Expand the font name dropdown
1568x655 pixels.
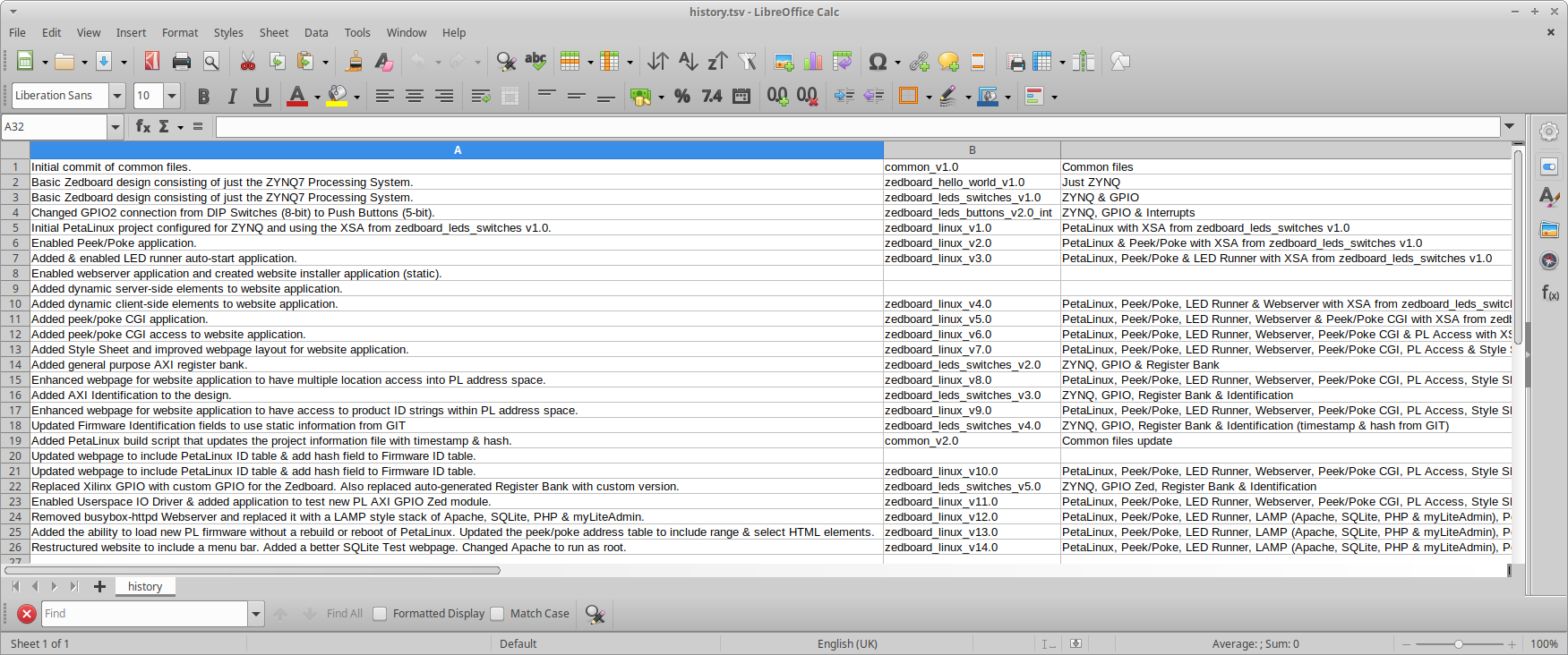(116, 96)
